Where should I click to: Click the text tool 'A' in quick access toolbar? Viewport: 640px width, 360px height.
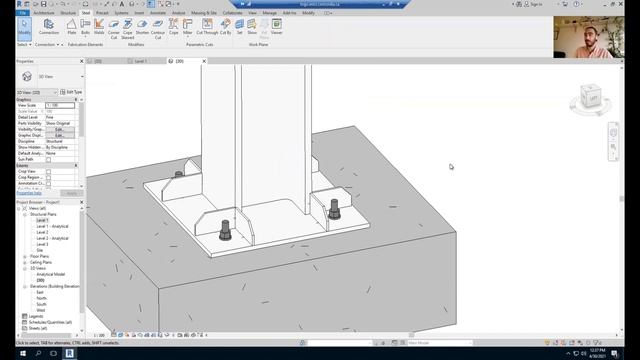point(122,4)
